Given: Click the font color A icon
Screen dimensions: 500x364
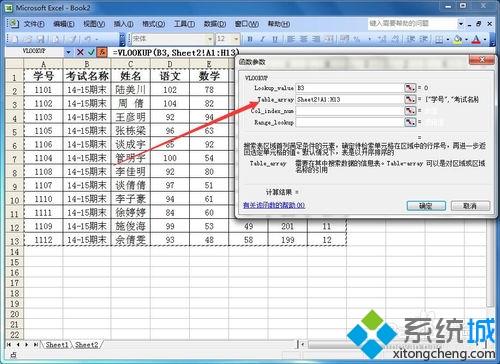Looking at the screenshot, I should [x=476, y=40].
